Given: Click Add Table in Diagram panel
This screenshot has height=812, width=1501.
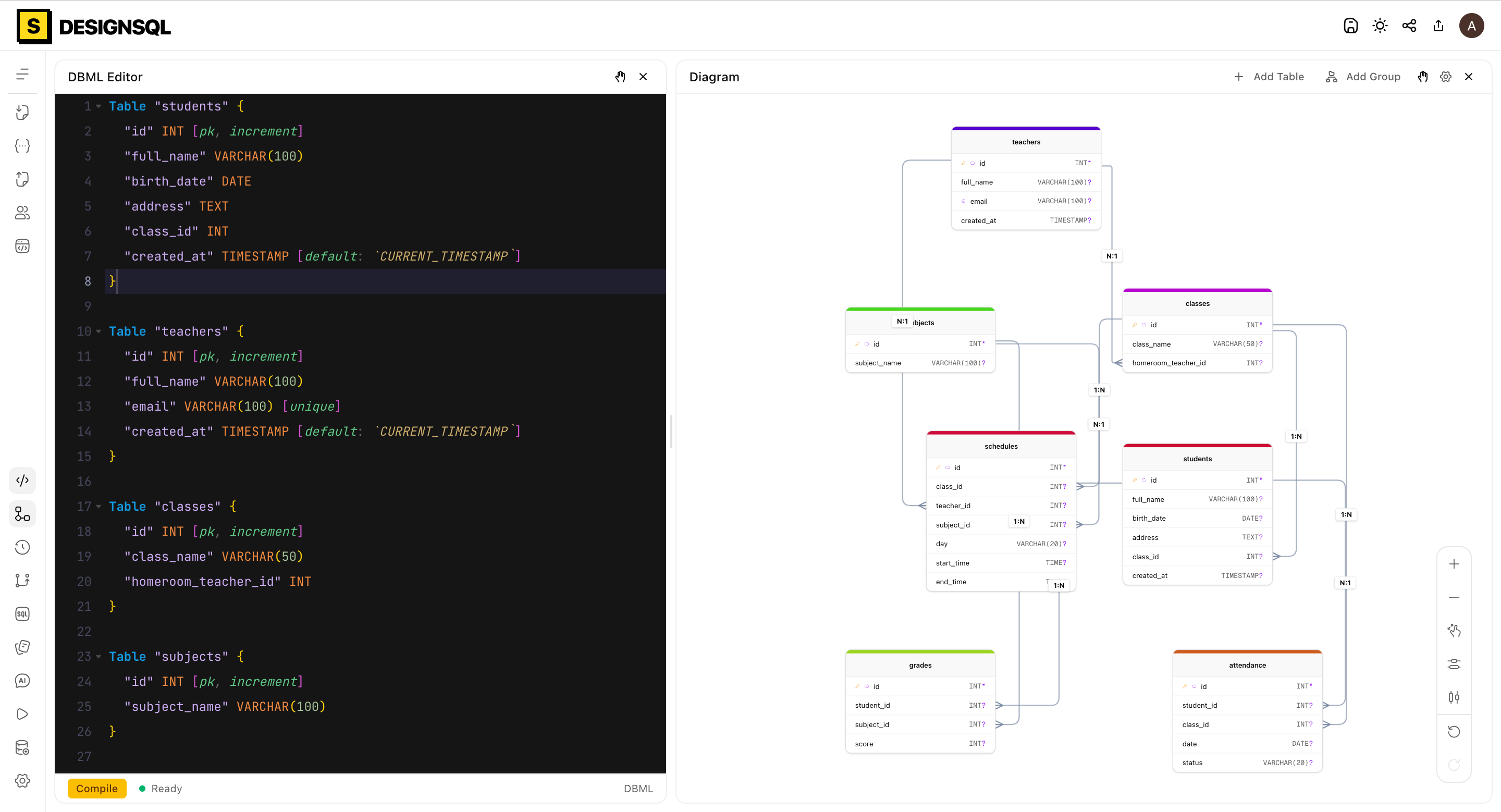Looking at the screenshot, I should click(x=1269, y=77).
